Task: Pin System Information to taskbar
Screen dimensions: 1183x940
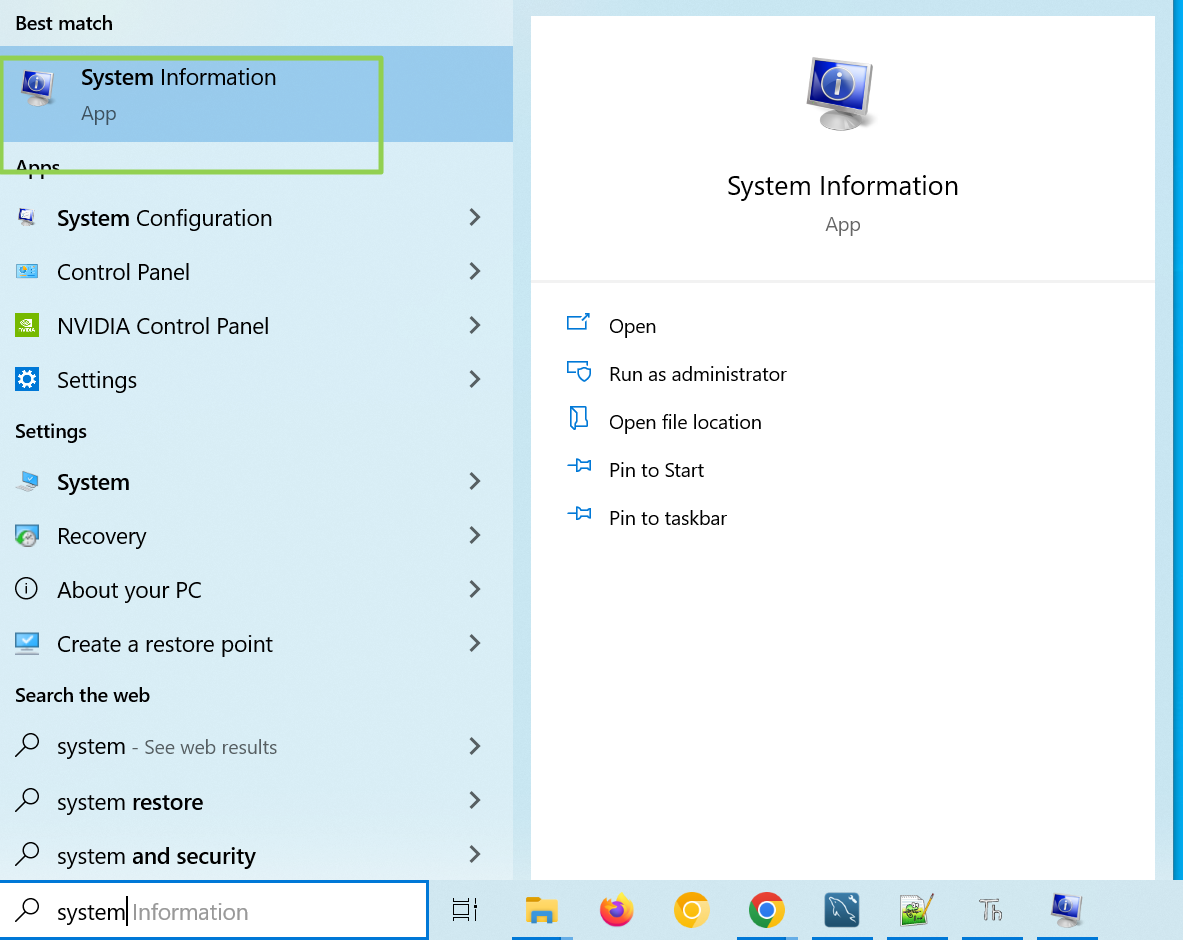Action: [x=668, y=518]
